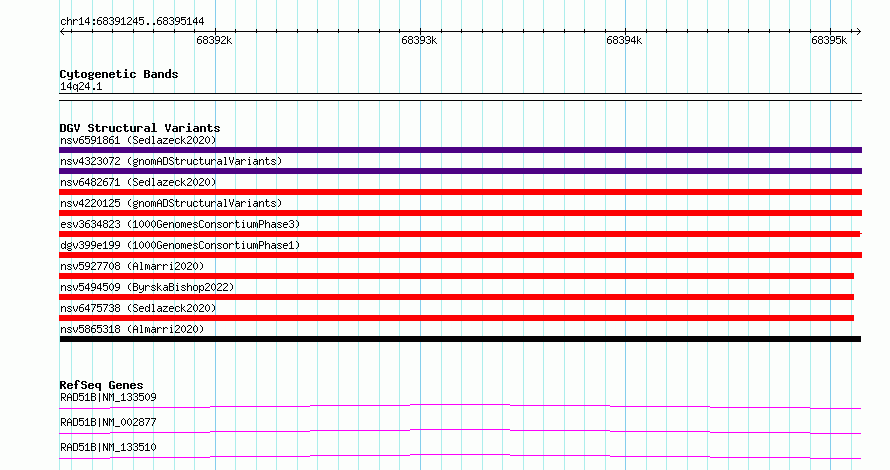890x470 pixels.
Task: Click the red bar under dgv399e199
Action: (x=460, y=255)
